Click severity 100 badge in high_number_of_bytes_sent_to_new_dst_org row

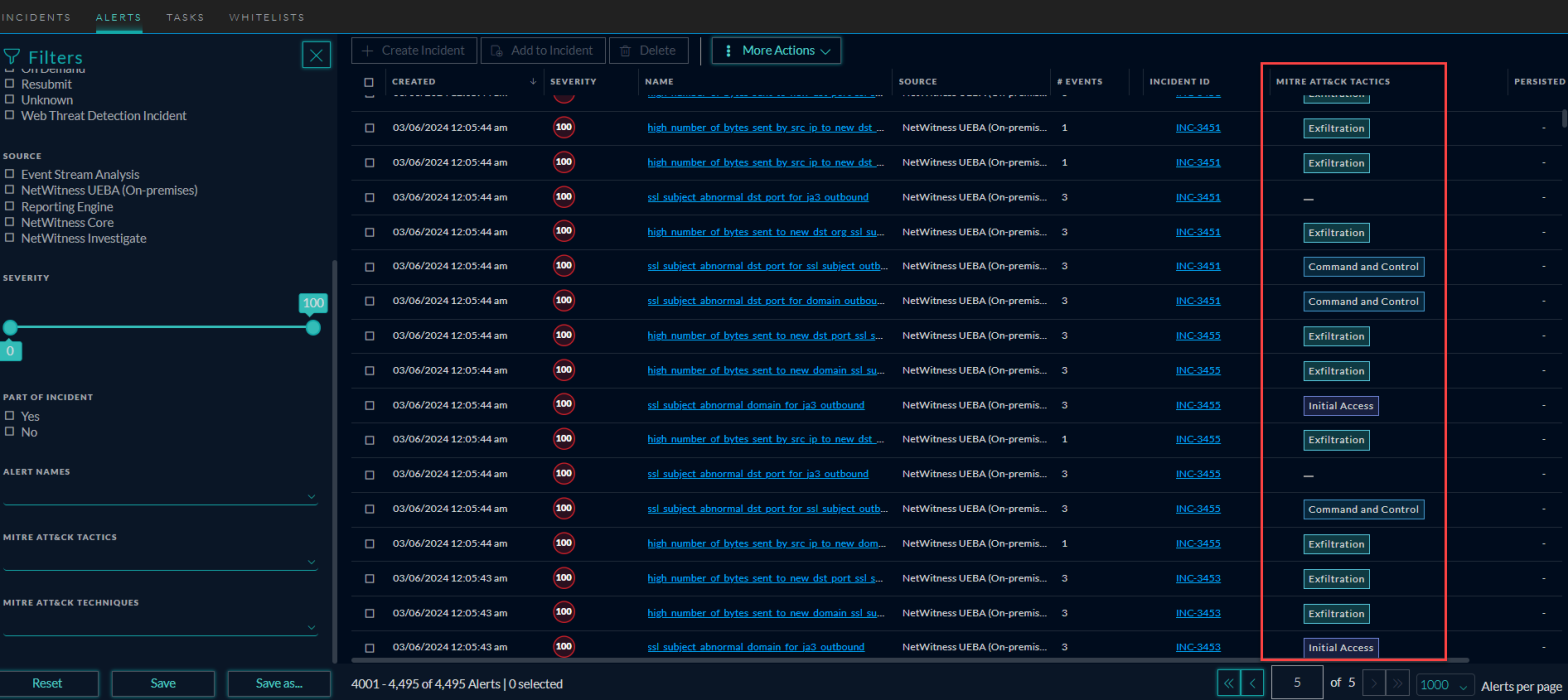[564, 232]
